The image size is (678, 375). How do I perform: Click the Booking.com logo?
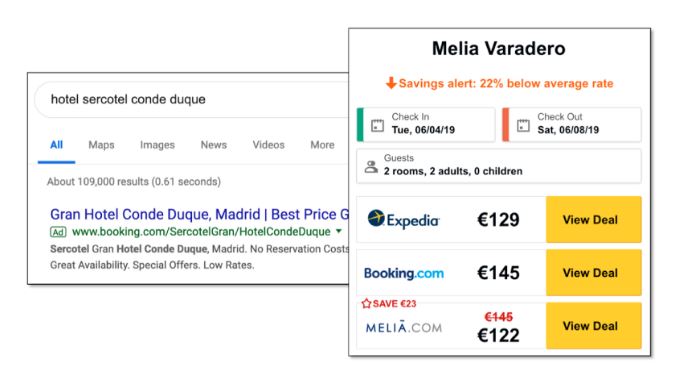coord(403,273)
